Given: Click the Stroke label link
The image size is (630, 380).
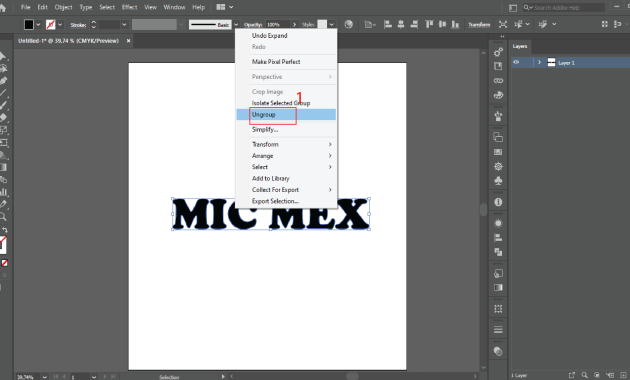Looking at the screenshot, I should (x=78, y=25).
